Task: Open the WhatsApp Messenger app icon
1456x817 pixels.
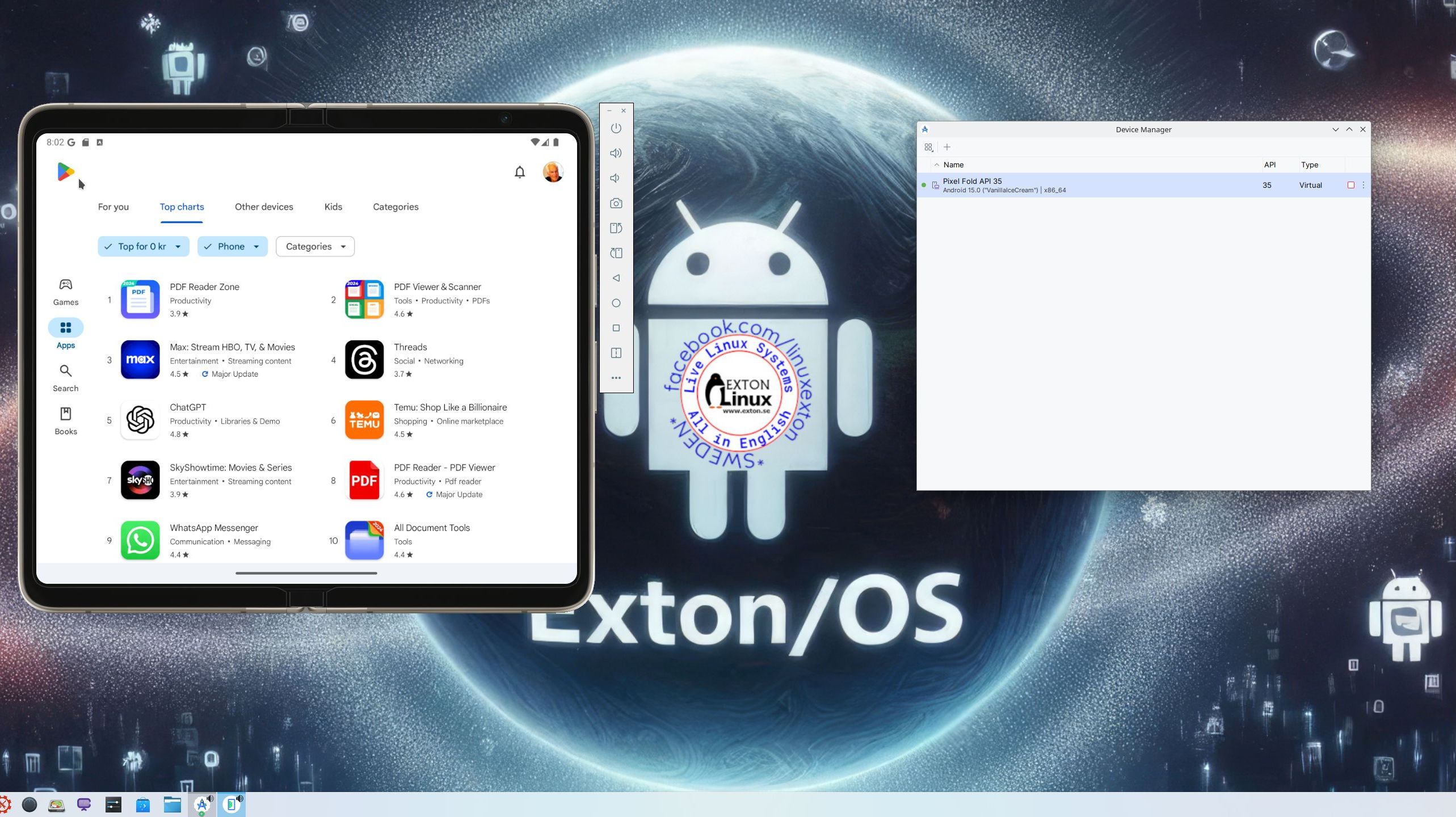Action: (140, 540)
